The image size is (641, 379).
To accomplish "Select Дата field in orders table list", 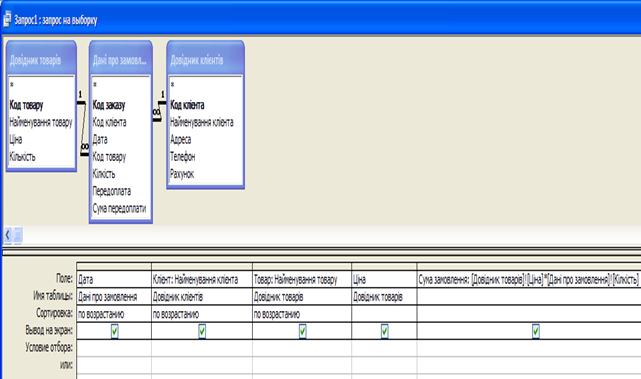I will coord(100,139).
